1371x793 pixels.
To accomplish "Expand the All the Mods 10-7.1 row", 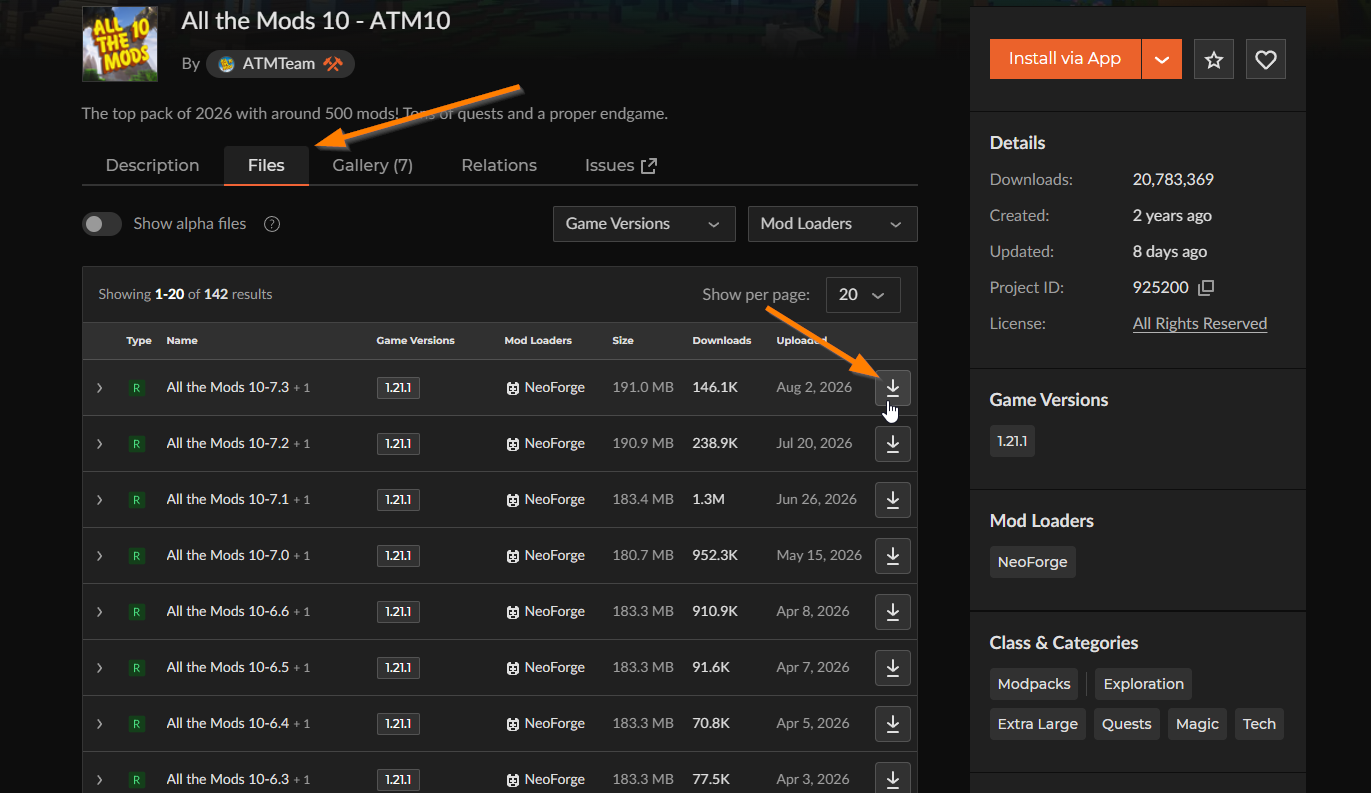I will pyautogui.click(x=99, y=499).
